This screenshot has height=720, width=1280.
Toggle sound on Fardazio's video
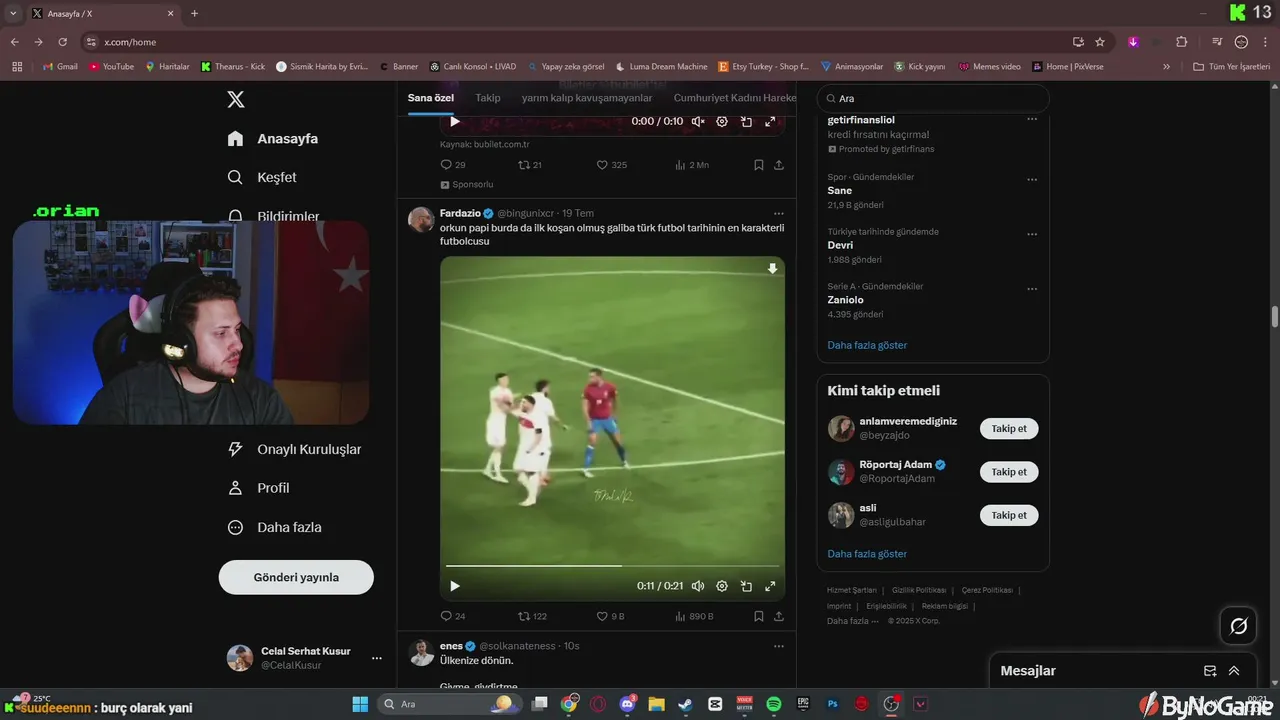pos(698,586)
